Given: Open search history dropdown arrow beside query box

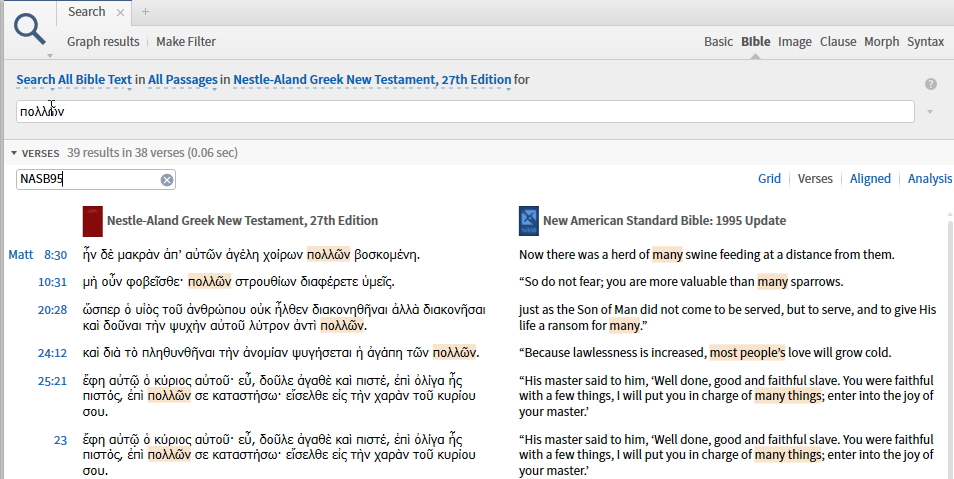Looking at the screenshot, I should 930,112.
